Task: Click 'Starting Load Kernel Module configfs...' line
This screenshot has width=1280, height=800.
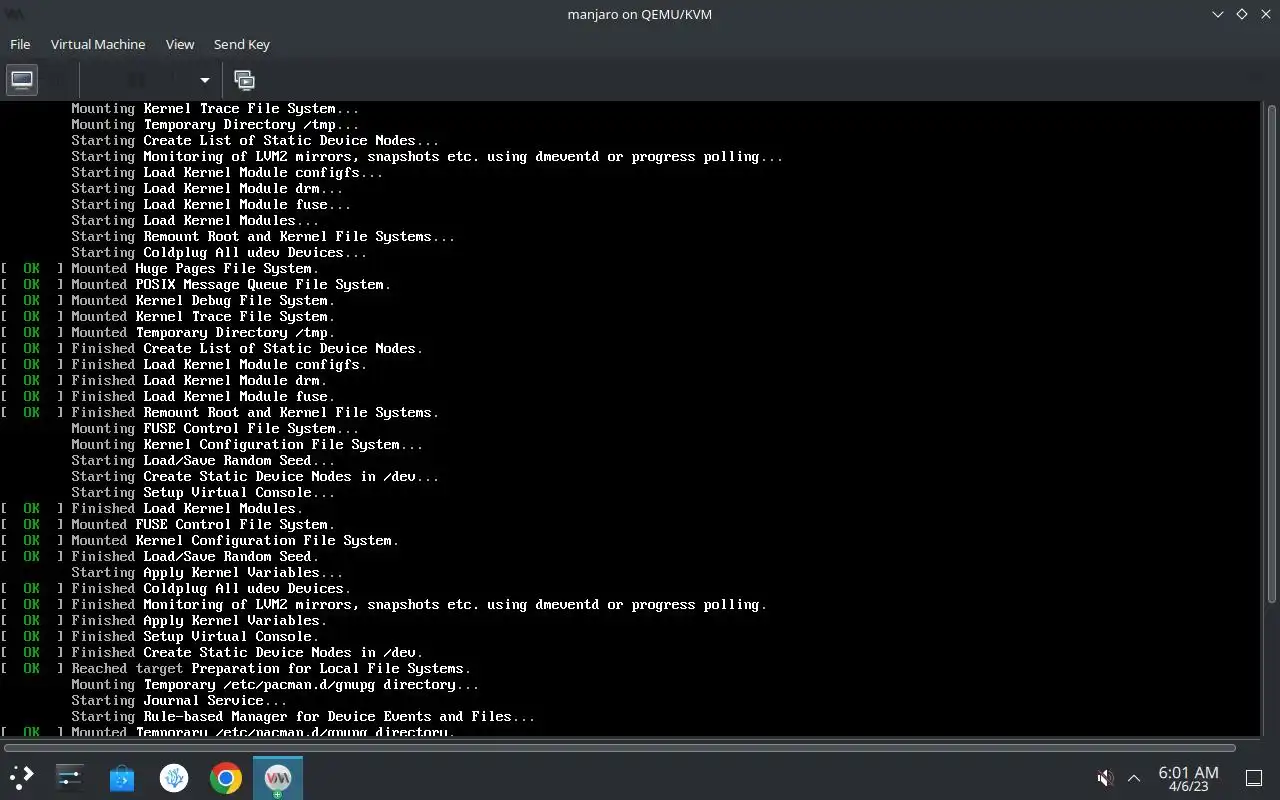Action: (x=227, y=172)
